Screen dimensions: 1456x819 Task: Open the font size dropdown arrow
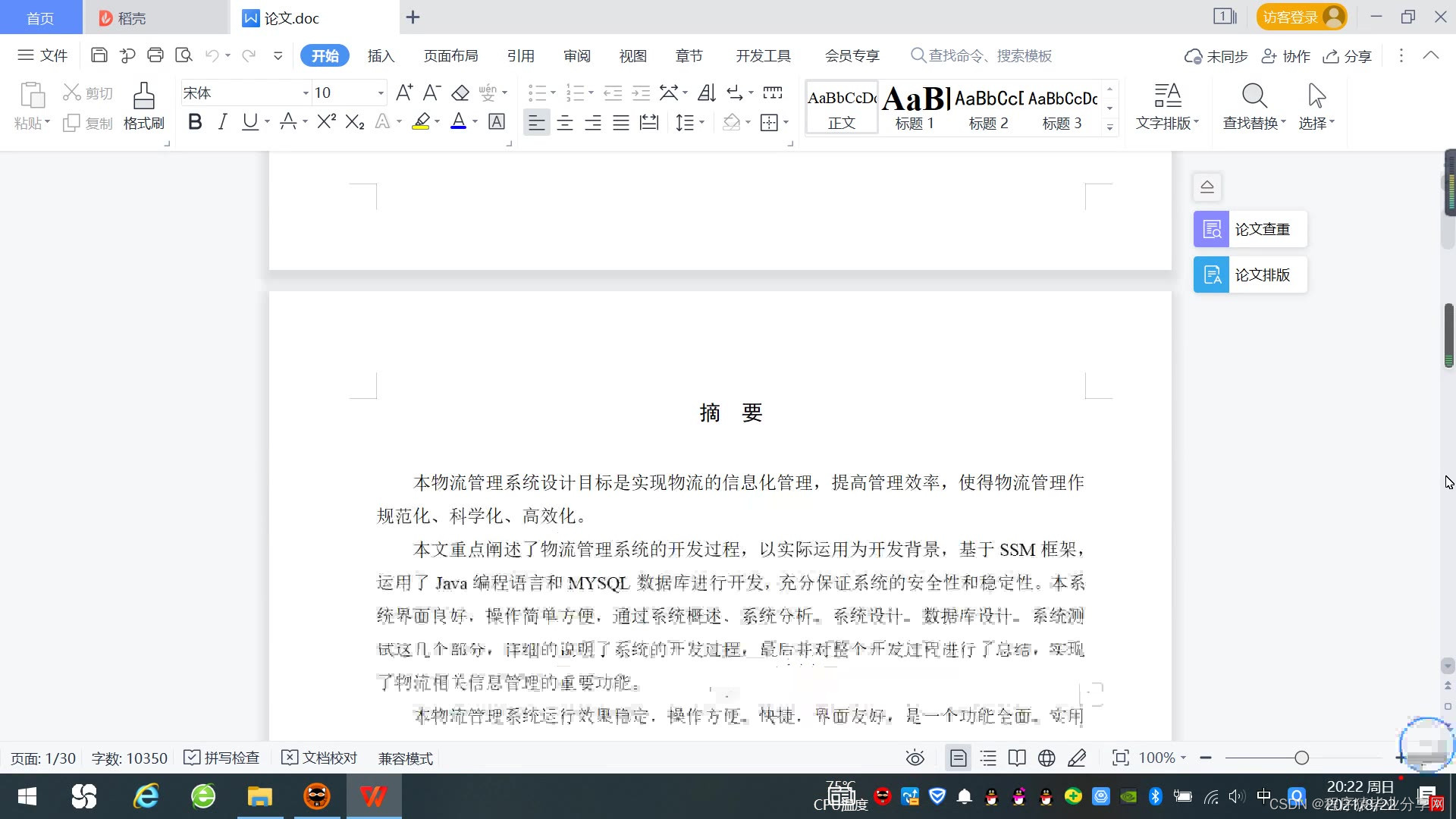tap(381, 93)
